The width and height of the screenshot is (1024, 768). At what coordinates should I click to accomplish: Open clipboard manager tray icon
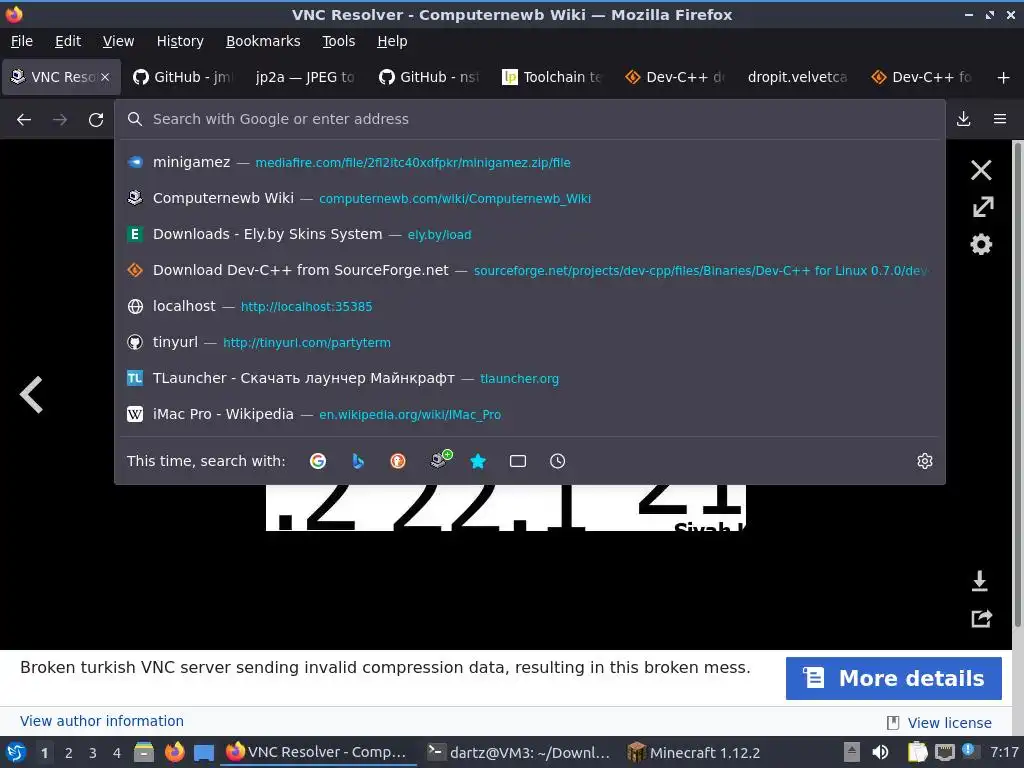pyautogui.click(x=918, y=752)
